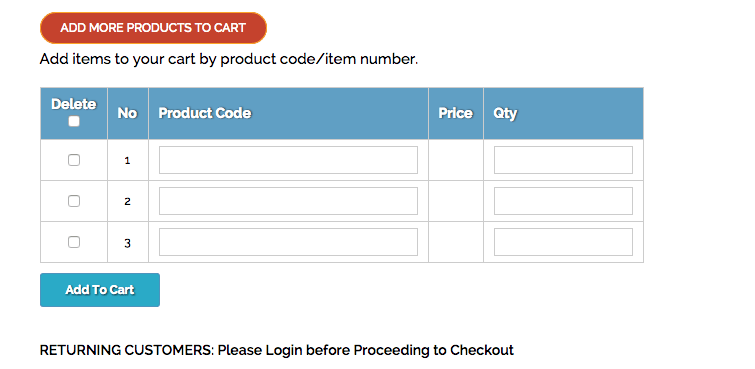Toggle the select-all checkbox under Delete header
Viewport: 755px width, 369px height.
click(x=74, y=121)
